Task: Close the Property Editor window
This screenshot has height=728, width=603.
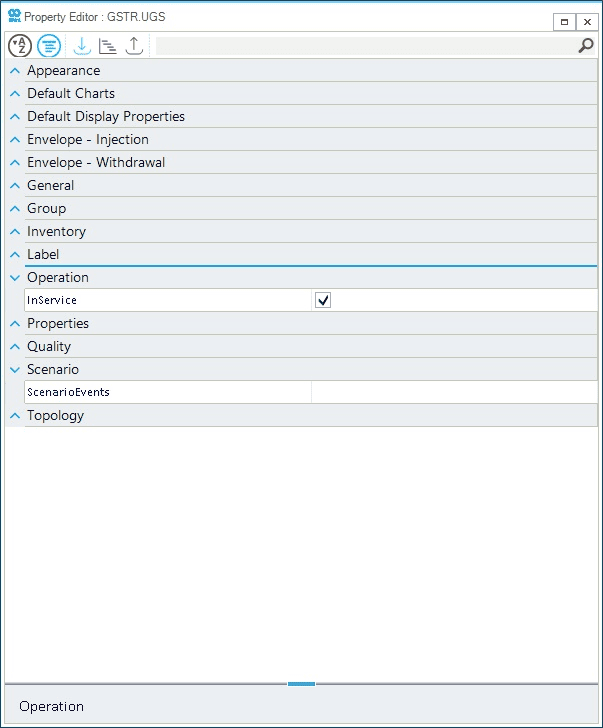Action: (587, 22)
